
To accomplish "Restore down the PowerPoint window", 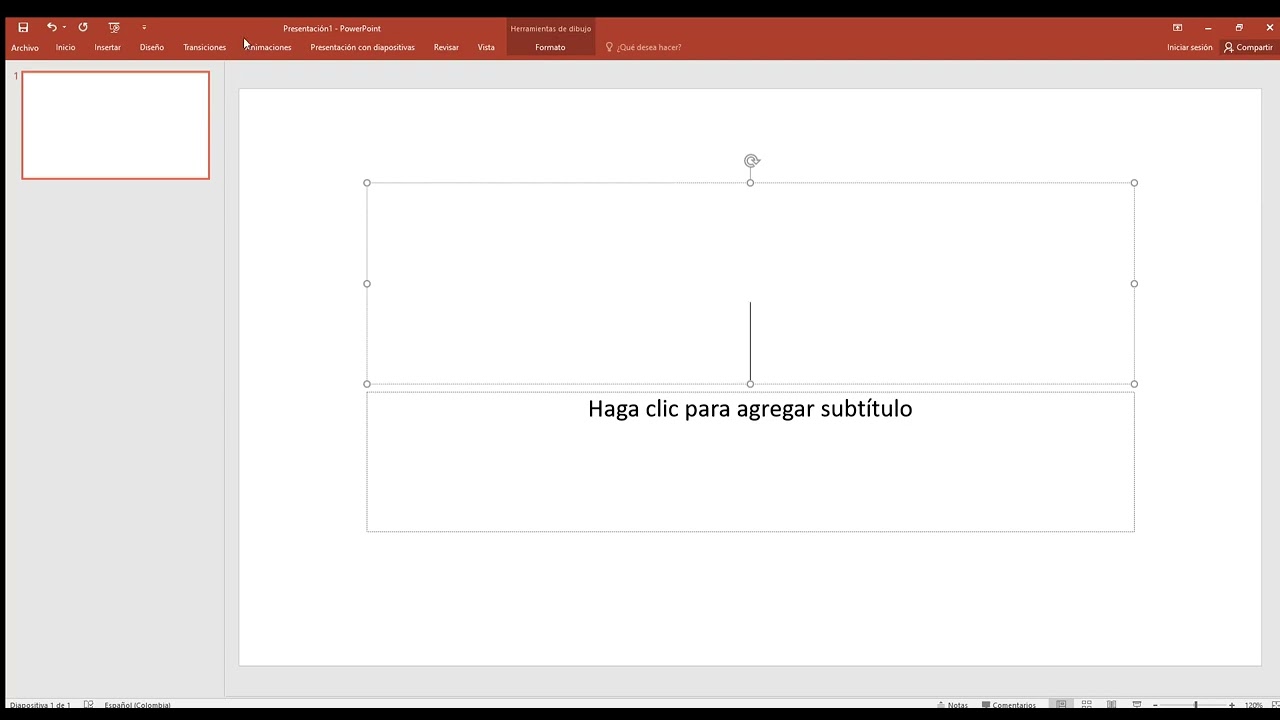I will pyautogui.click(x=1239, y=28).
